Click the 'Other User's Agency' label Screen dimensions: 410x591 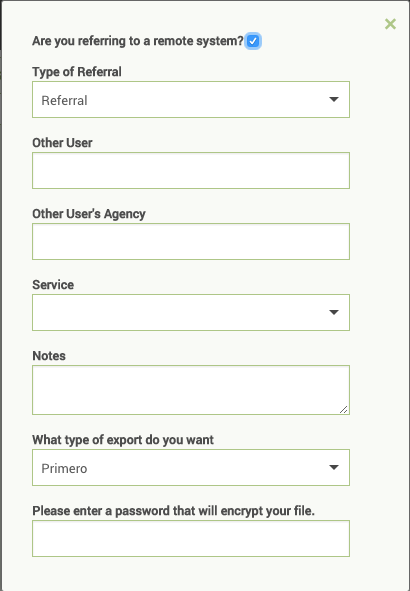(x=89, y=214)
